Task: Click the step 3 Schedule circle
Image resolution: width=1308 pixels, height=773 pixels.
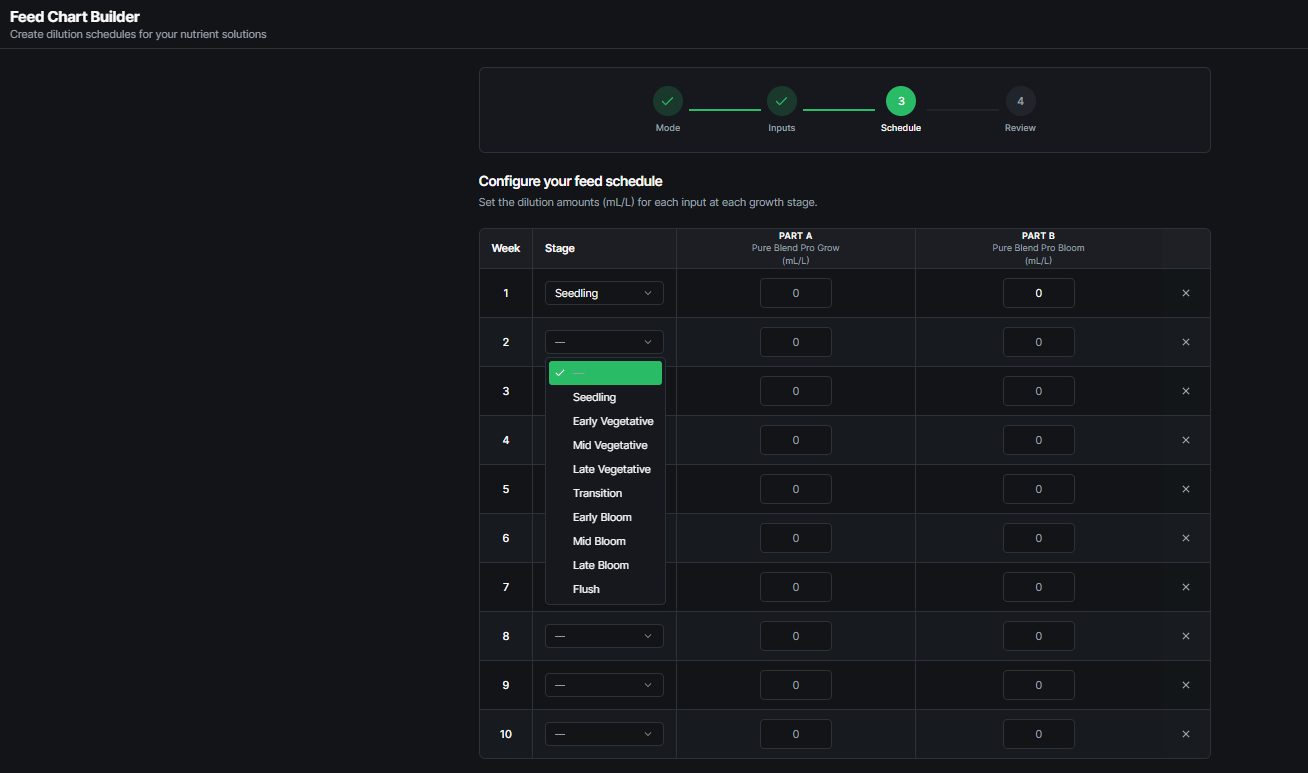Action: coord(901,101)
